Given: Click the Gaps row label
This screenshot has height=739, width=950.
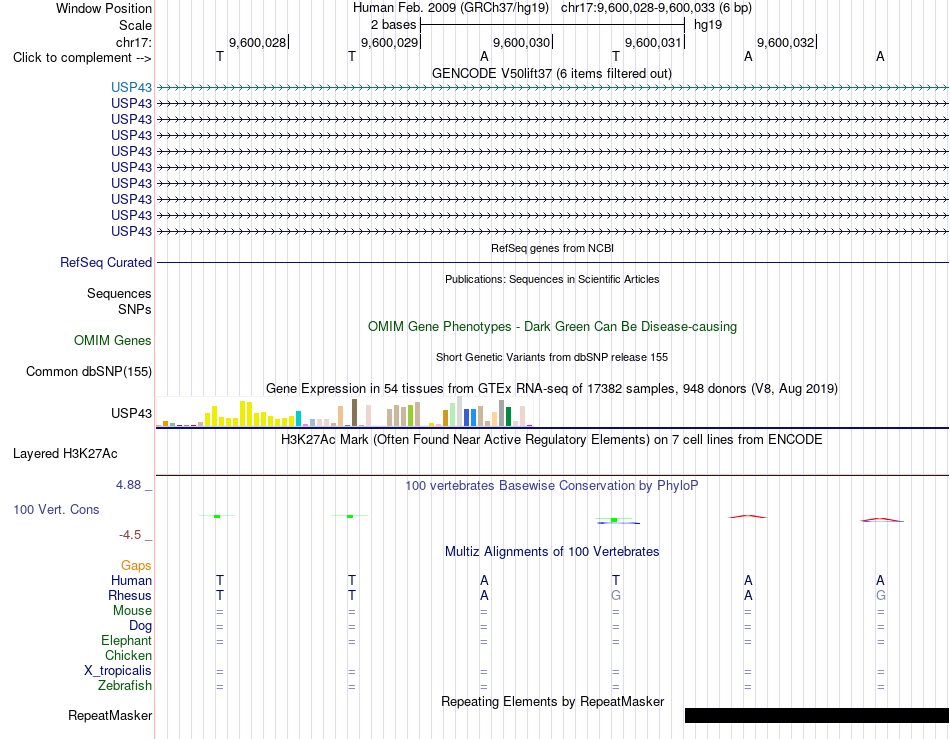Looking at the screenshot, I should pos(136,565).
